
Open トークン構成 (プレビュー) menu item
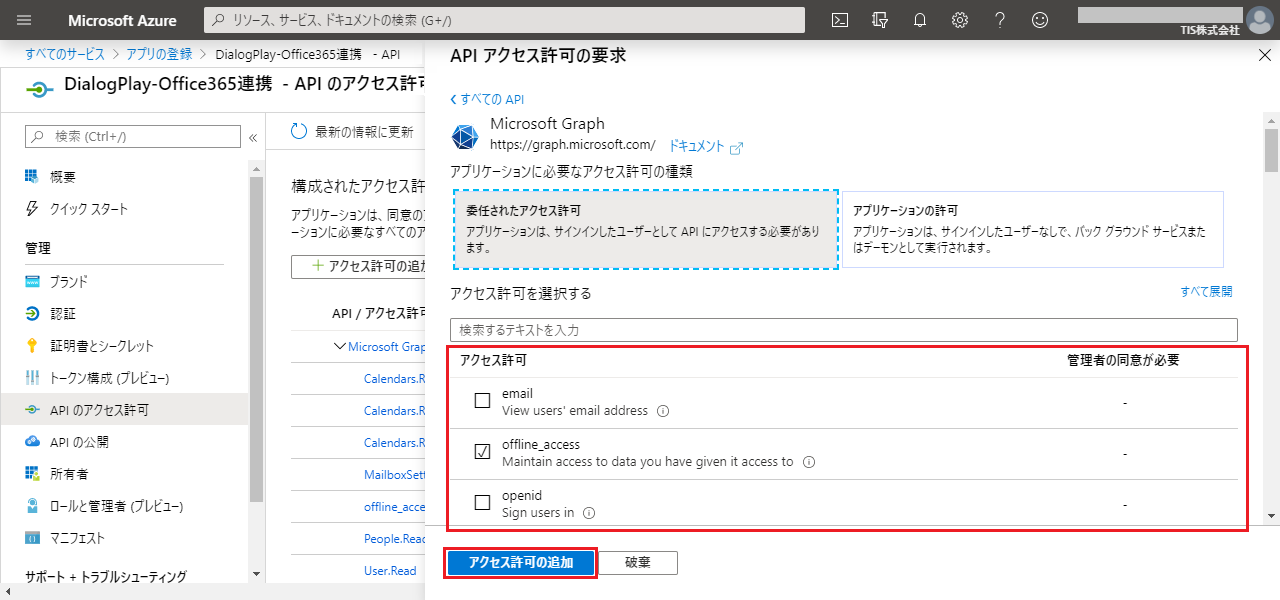109,377
